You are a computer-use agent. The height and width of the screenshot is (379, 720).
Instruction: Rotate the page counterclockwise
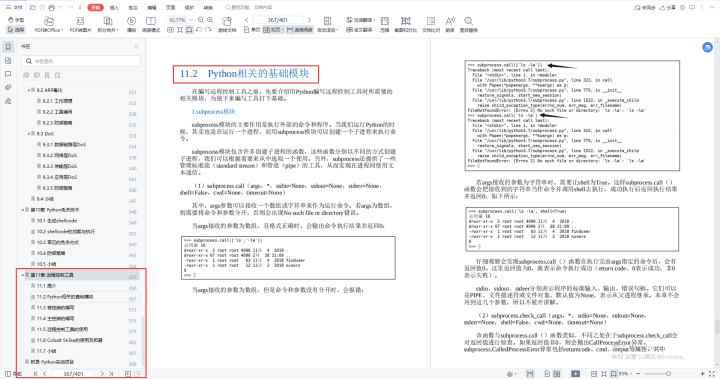(199, 30)
